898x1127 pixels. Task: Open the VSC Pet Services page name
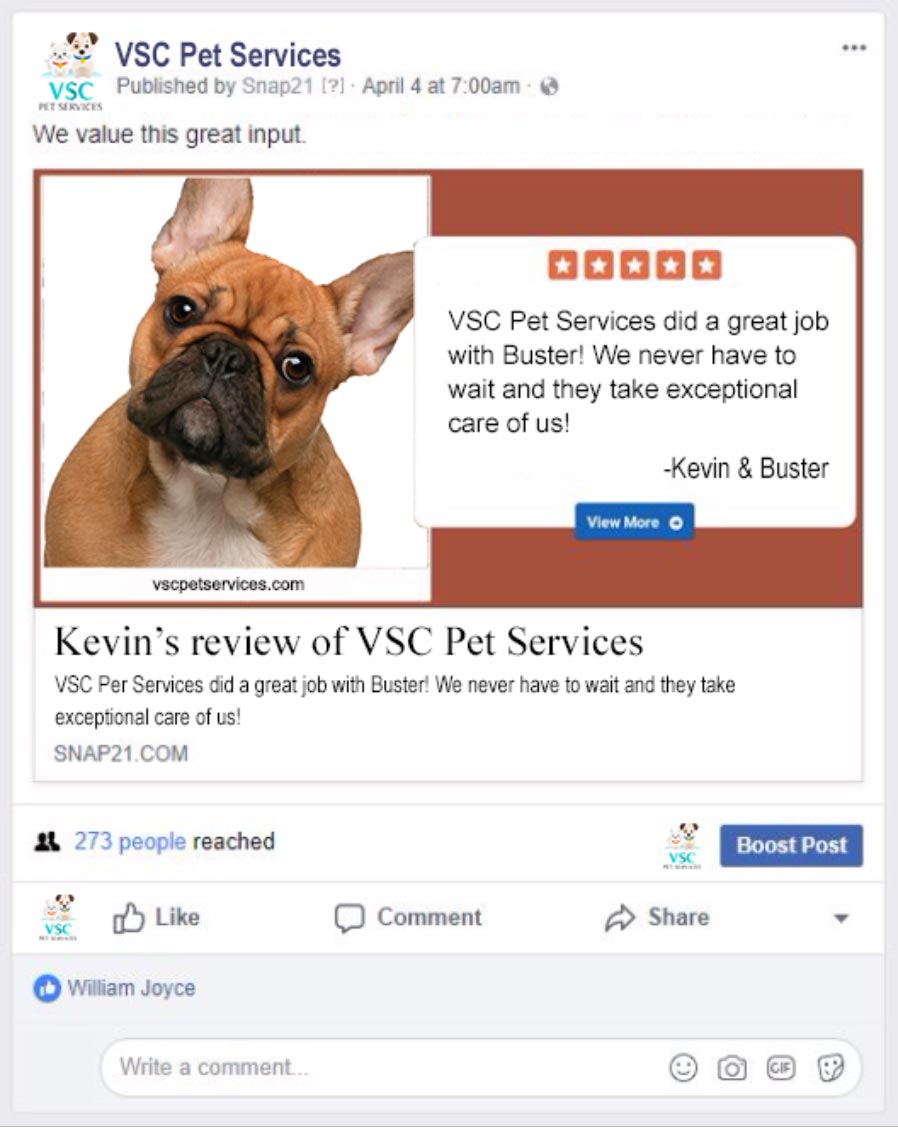(228, 55)
